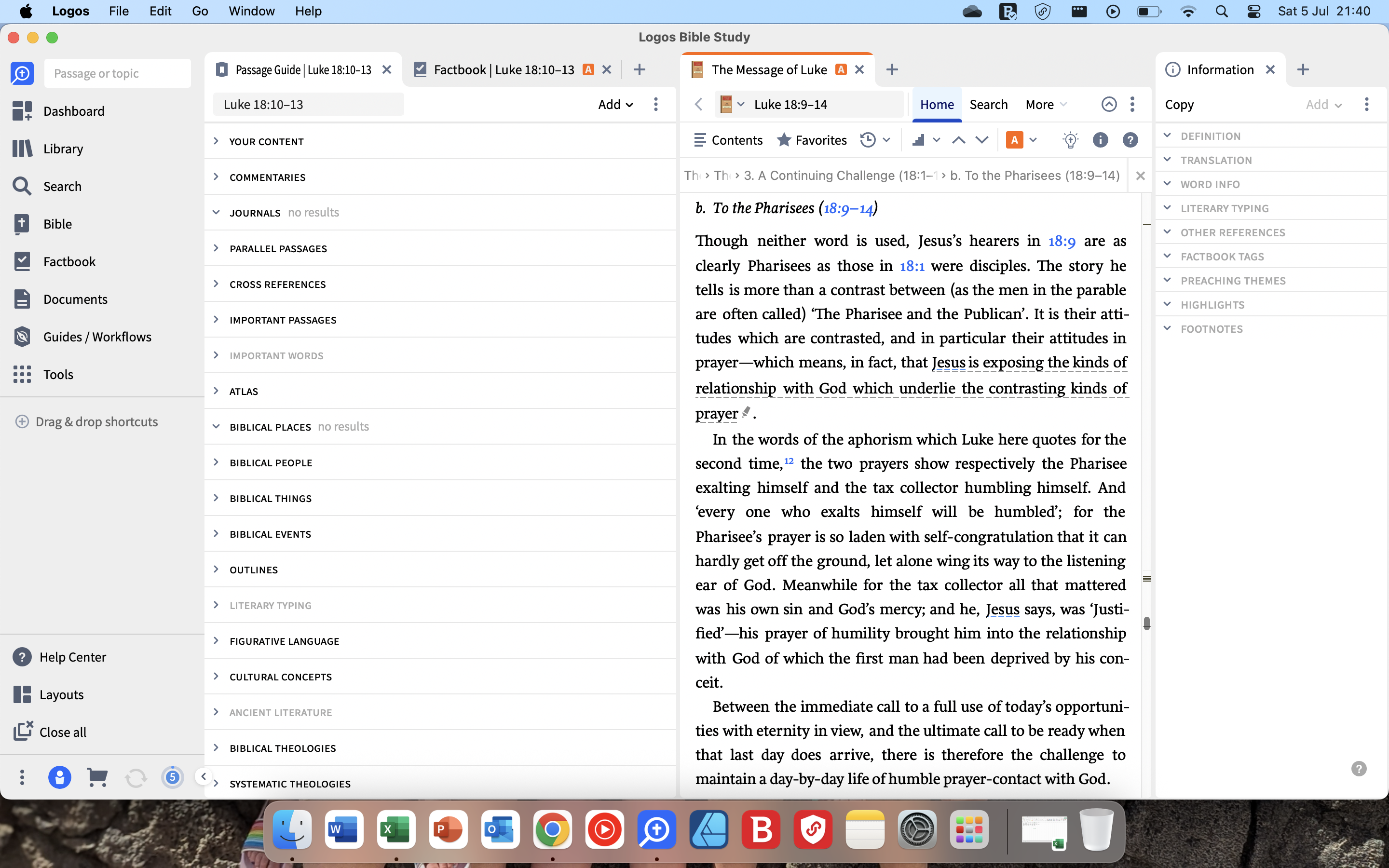Viewport: 1389px width, 868px height.
Task: Click the Drag & drop shortcuts area
Action: click(x=87, y=421)
